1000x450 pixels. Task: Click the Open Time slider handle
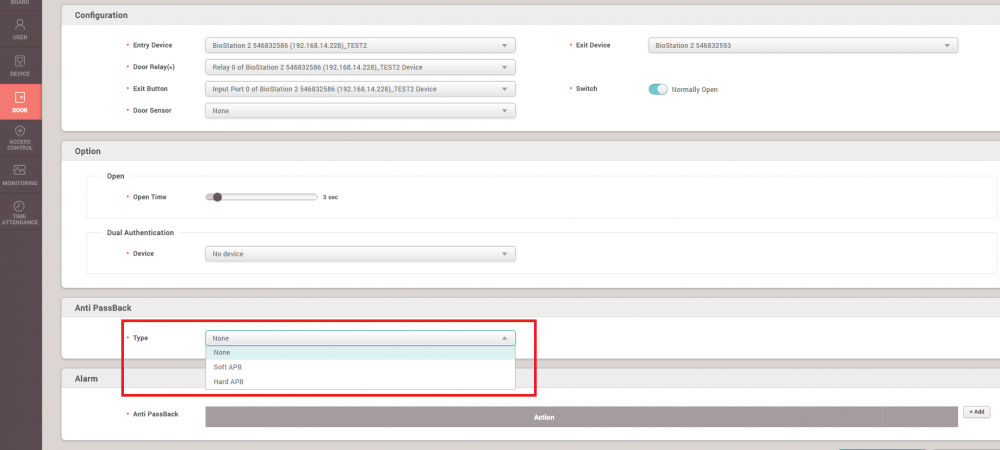pos(217,197)
